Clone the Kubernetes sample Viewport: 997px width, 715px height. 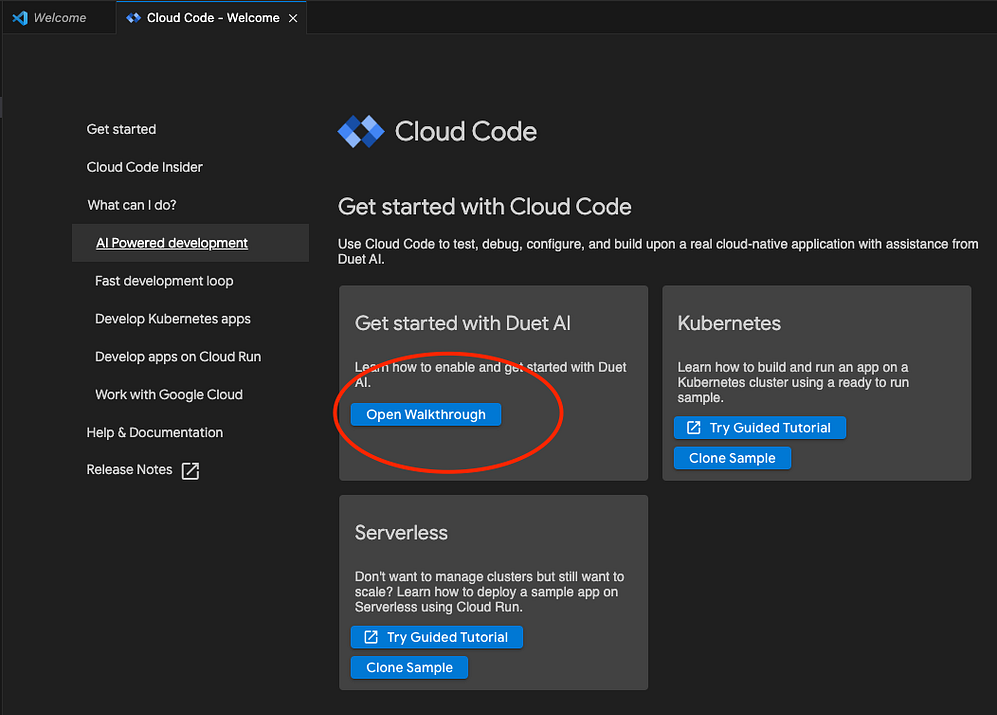(x=732, y=458)
